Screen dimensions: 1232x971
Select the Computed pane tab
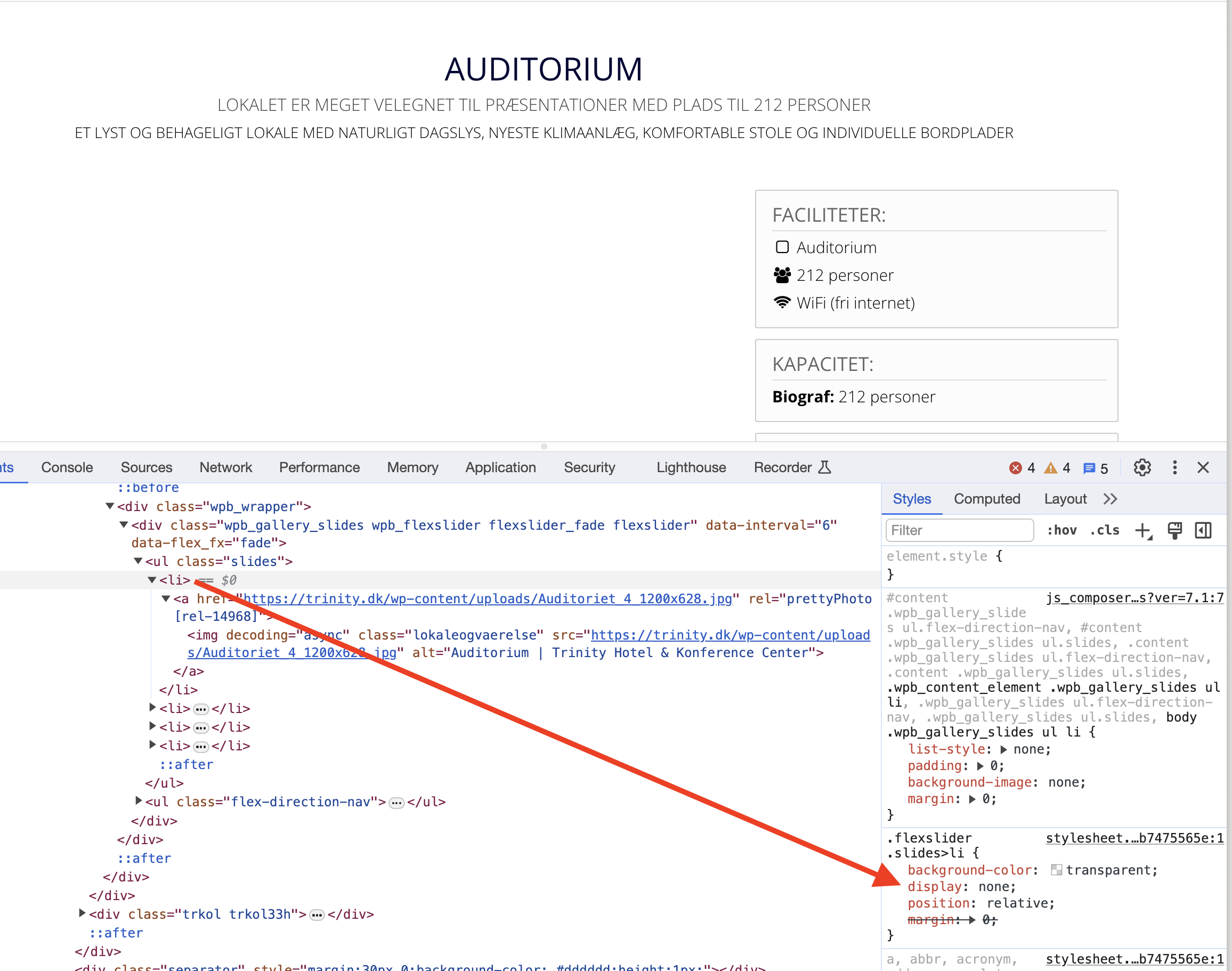tap(987, 499)
